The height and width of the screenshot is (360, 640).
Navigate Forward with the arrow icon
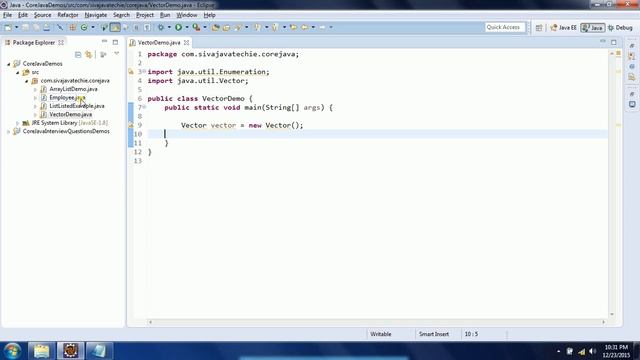322,27
